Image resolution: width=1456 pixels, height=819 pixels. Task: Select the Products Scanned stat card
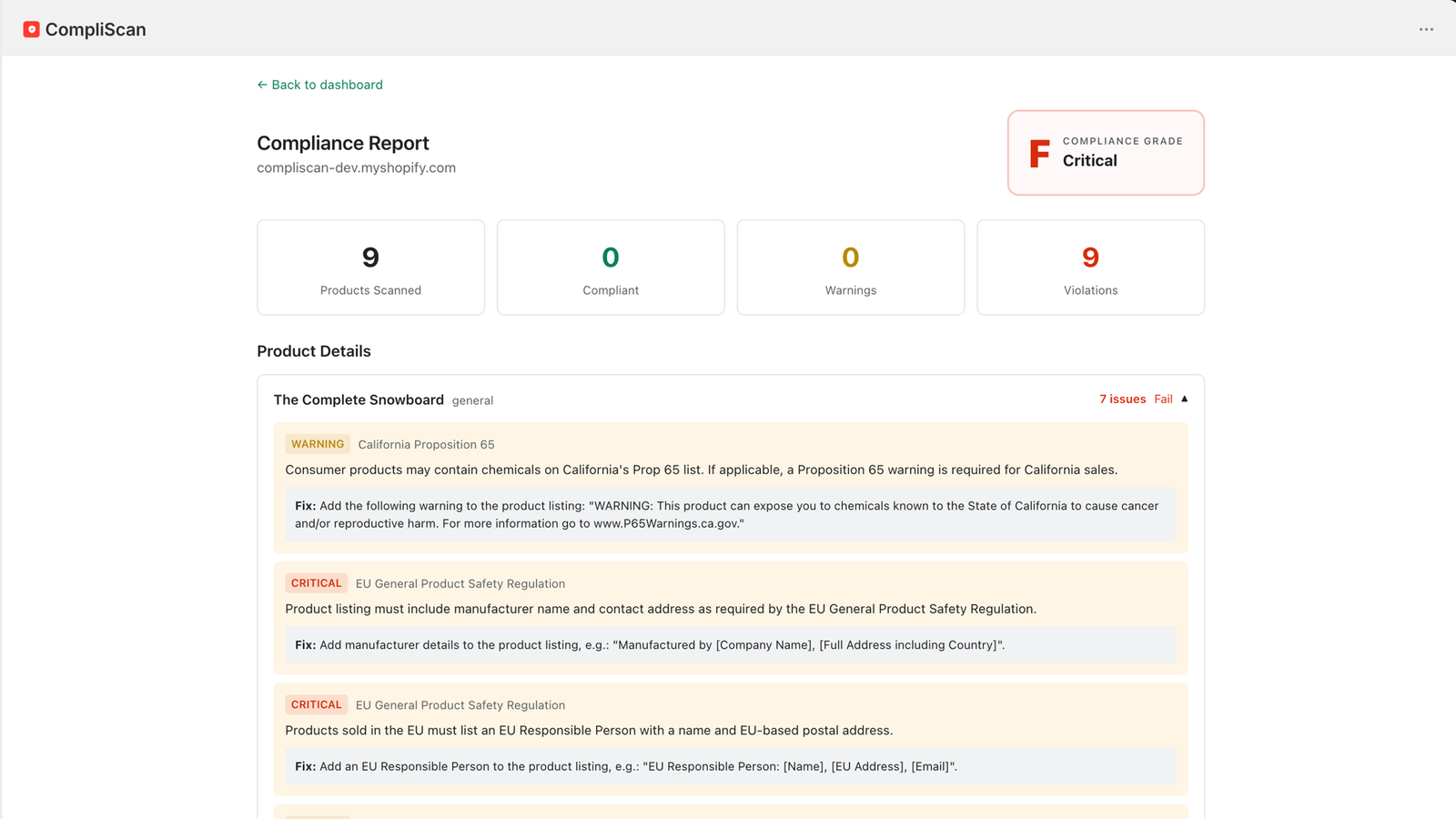point(370,268)
